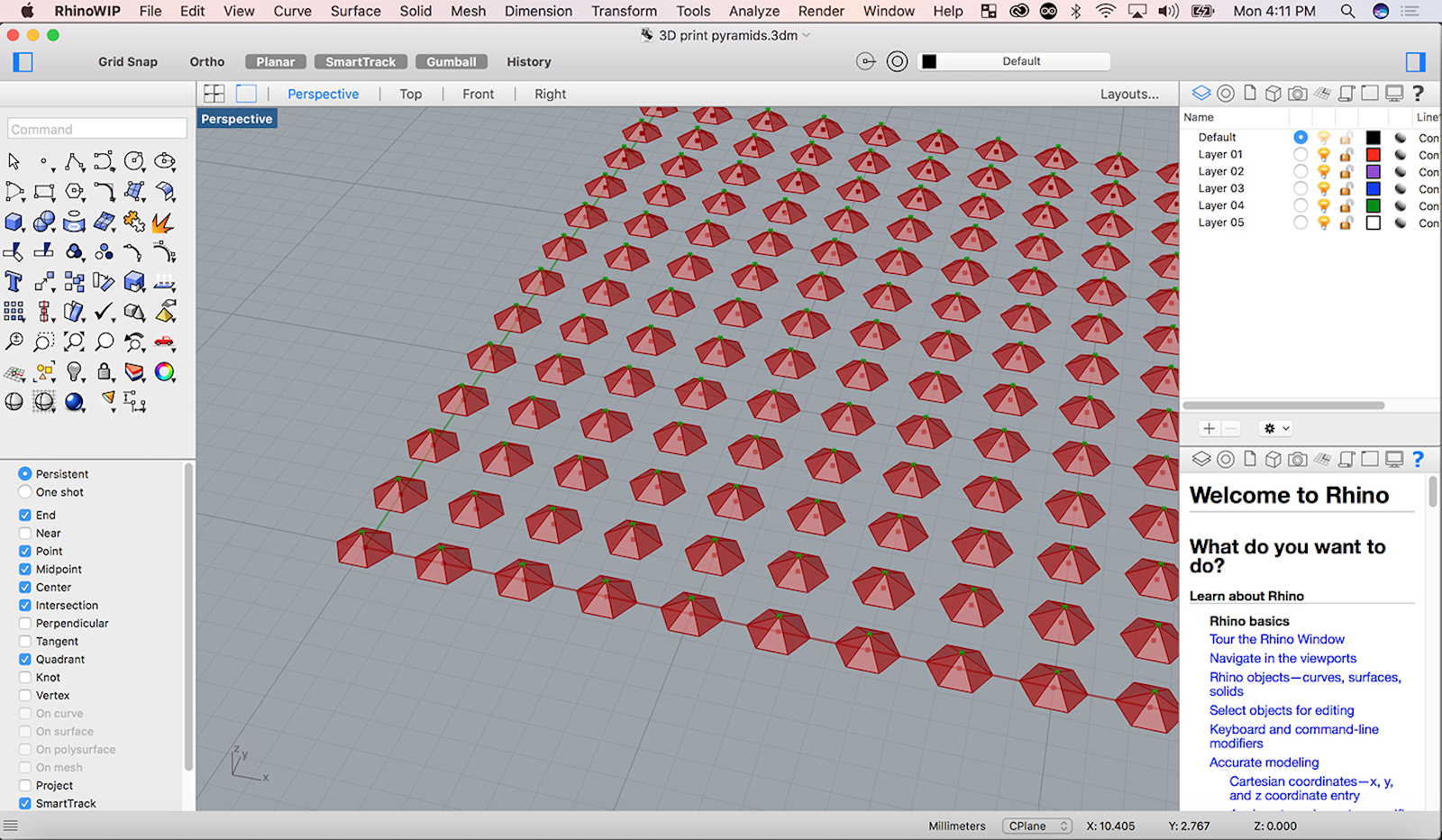Toggle the Grid Snap button

(x=128, y=61)
